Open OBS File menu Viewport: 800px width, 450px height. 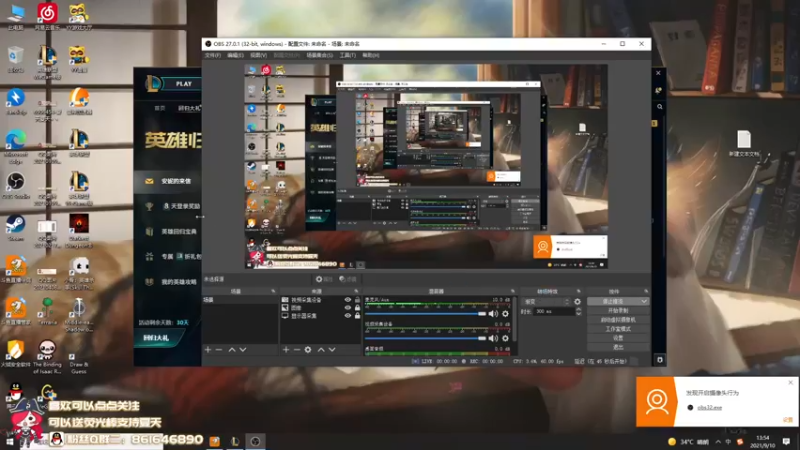tap(213, 55)
